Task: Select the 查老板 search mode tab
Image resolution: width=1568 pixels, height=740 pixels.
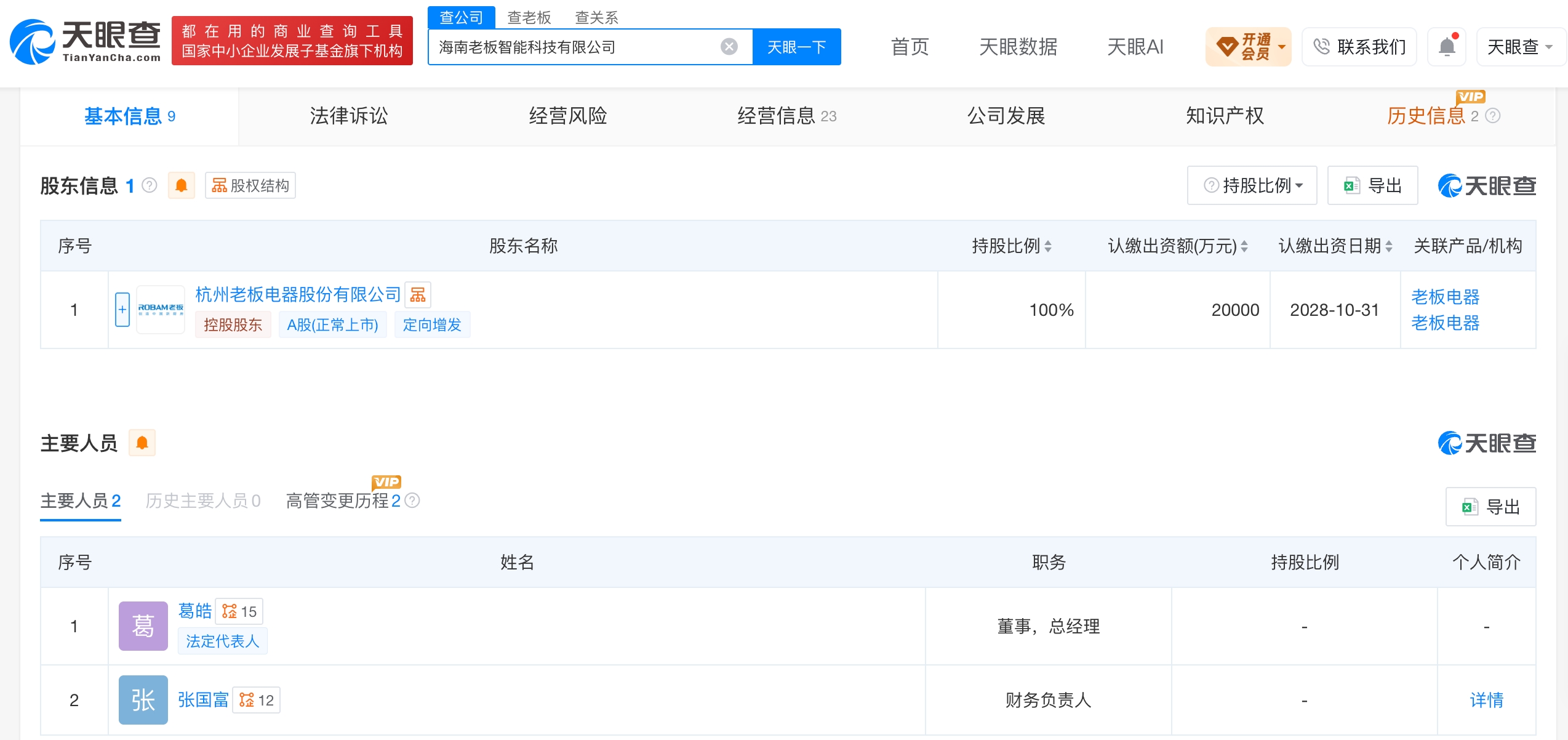Action: (529, 17)
